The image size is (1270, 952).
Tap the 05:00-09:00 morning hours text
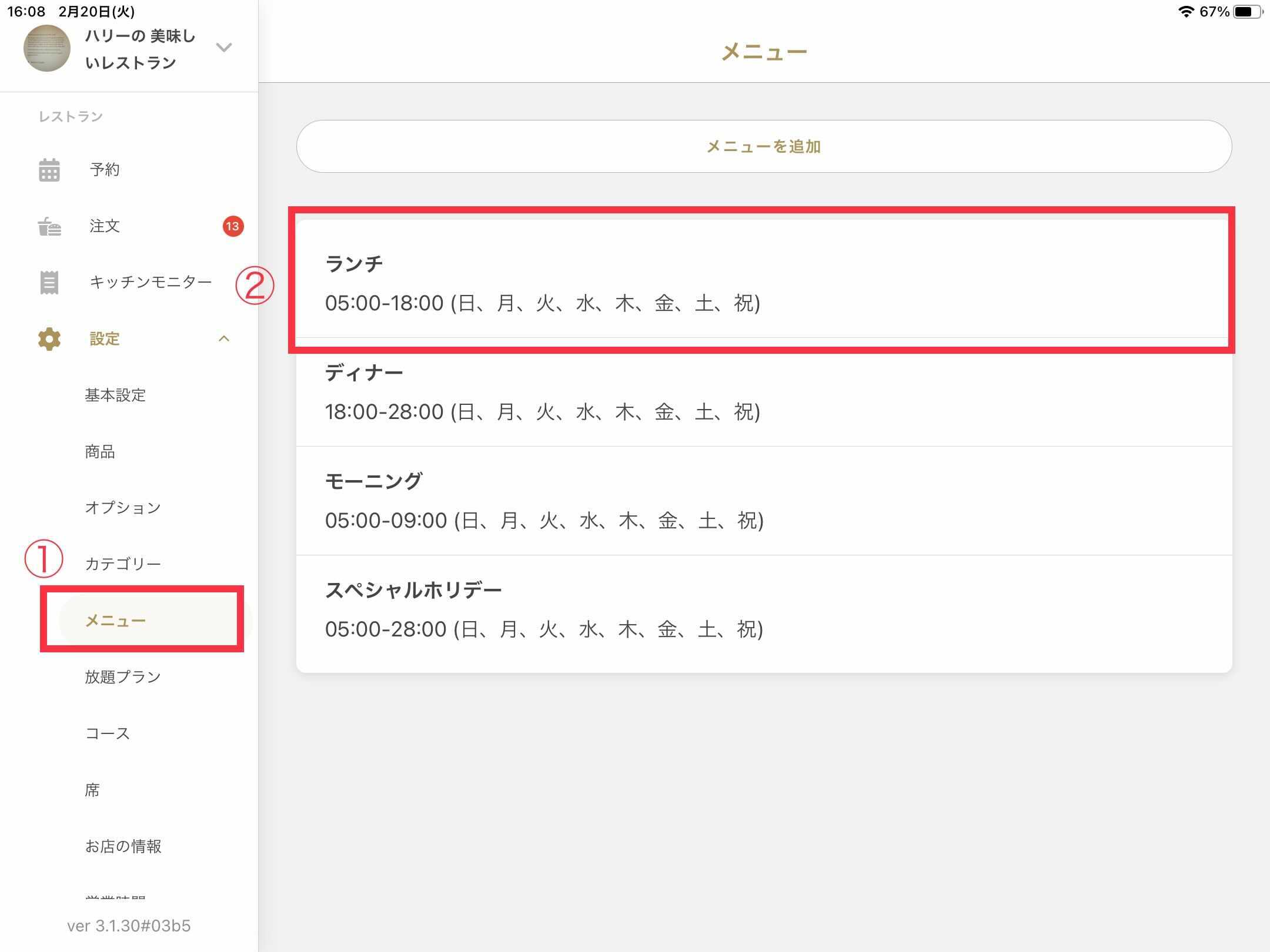click(x=544, y=521)
